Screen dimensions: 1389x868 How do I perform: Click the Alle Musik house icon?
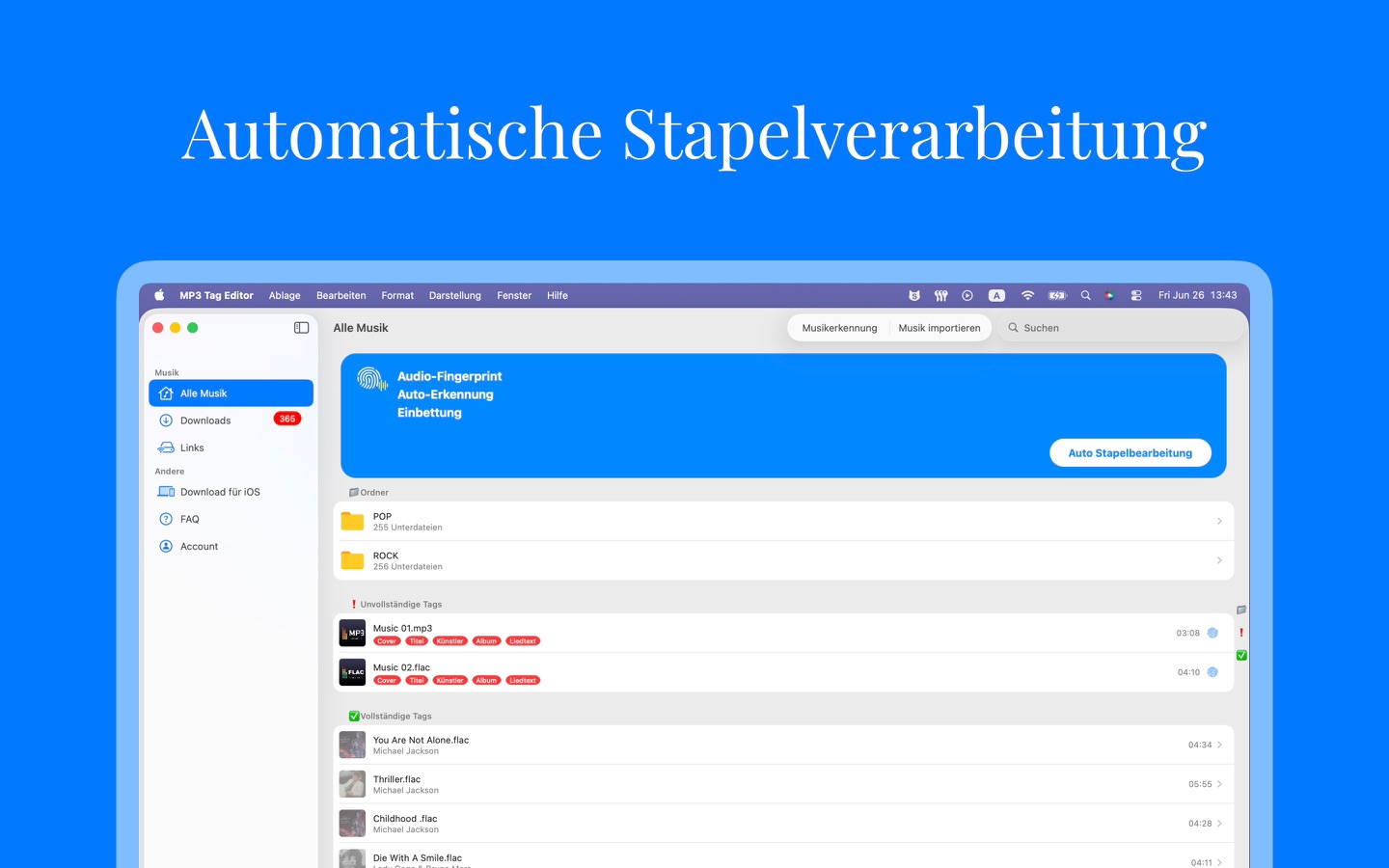click(x=166, y=393)
